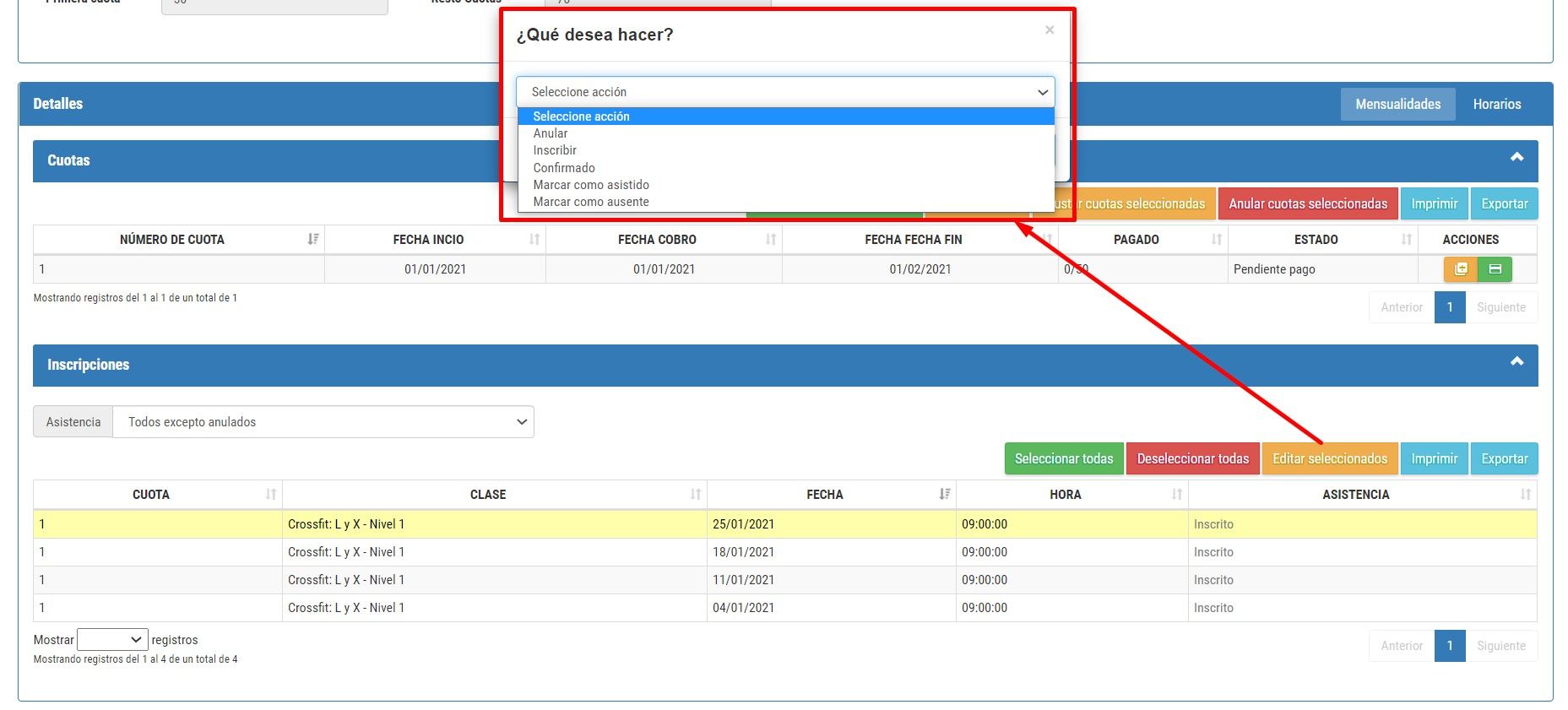1568x710 pixels.
Task: Sort Cuotas table by PAGADO
Action: point(1142,240)
